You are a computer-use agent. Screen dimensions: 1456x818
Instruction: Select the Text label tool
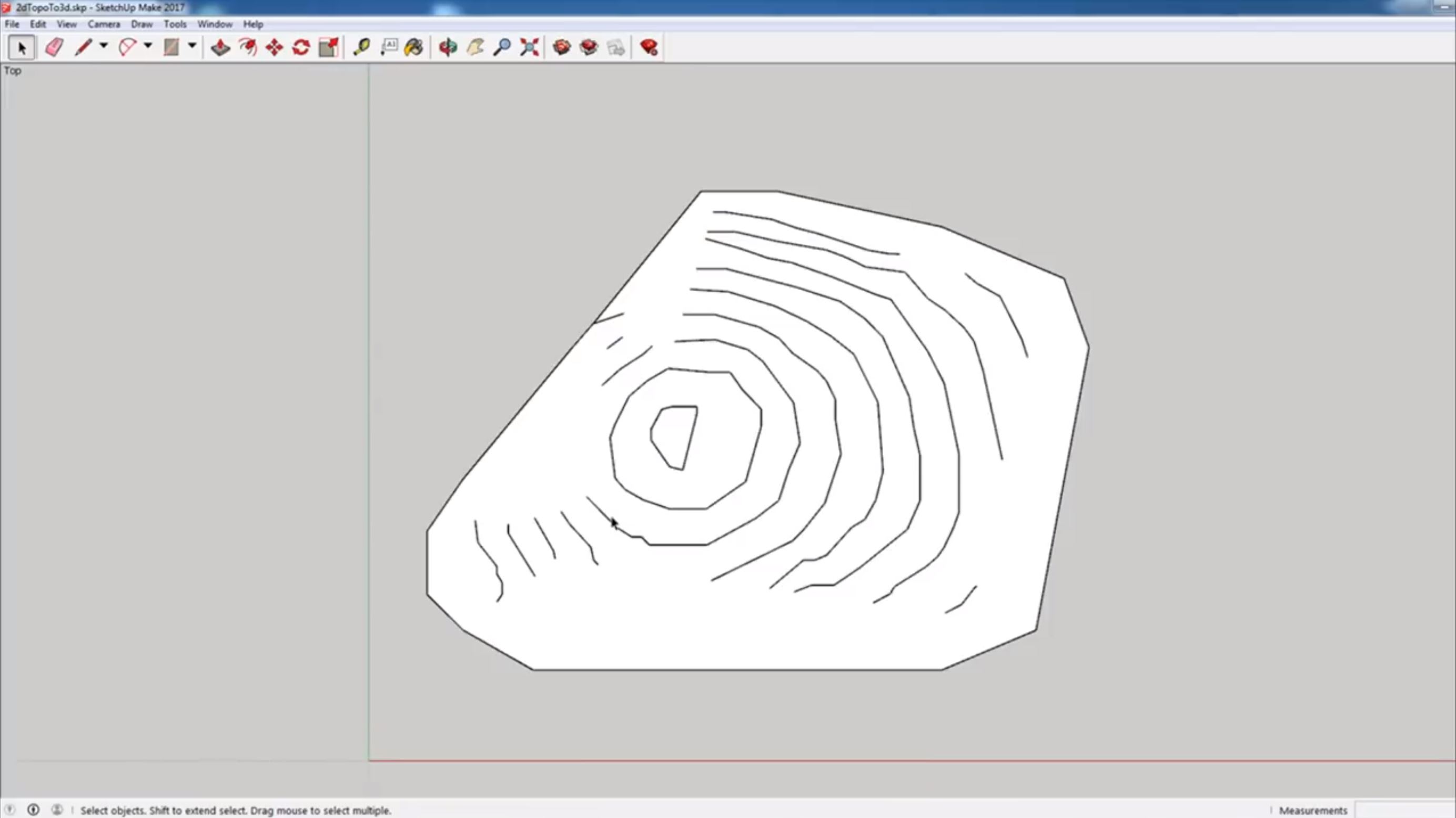click(389, 47)
